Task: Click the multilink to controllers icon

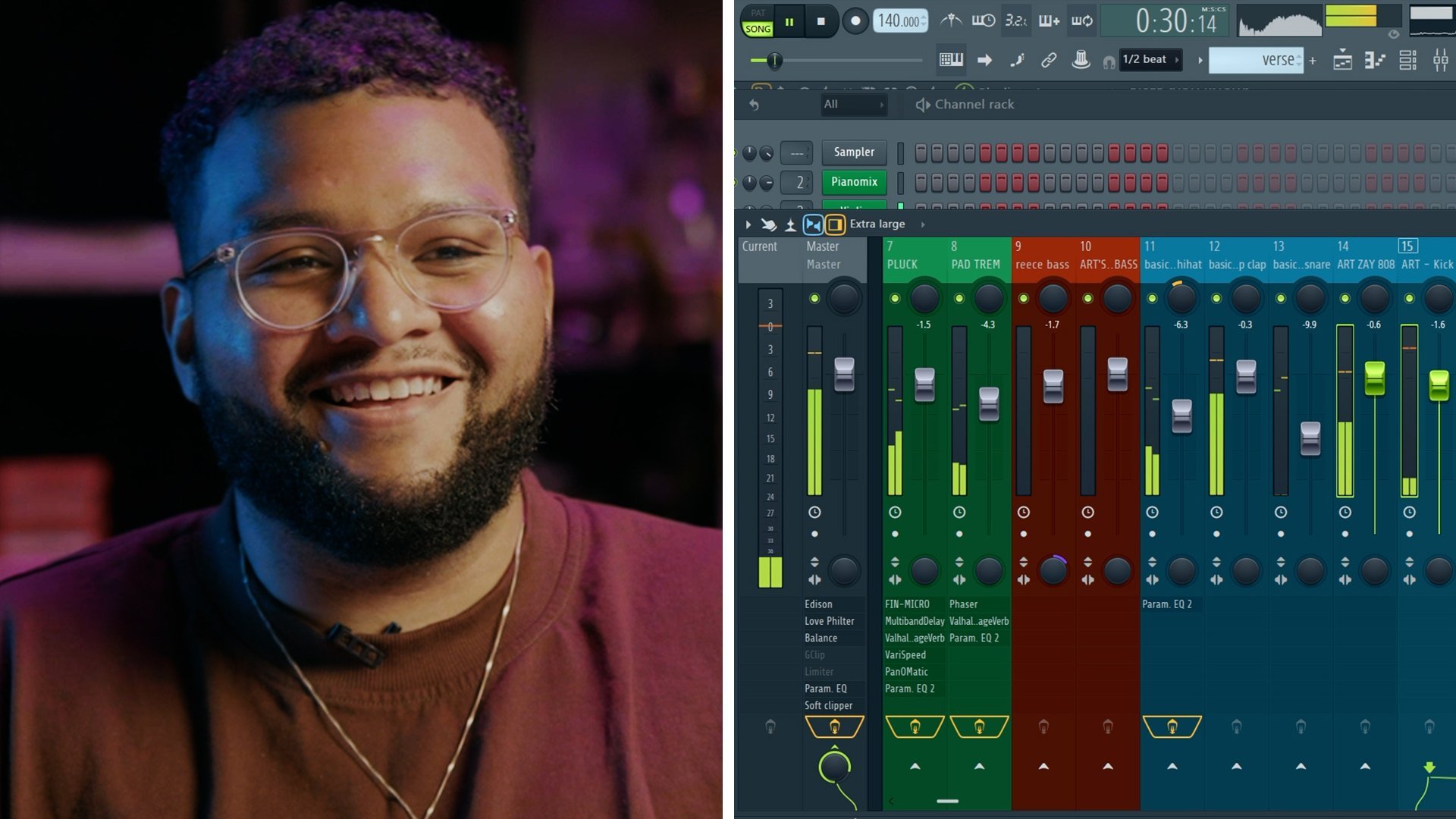Action: (1049, 60)
